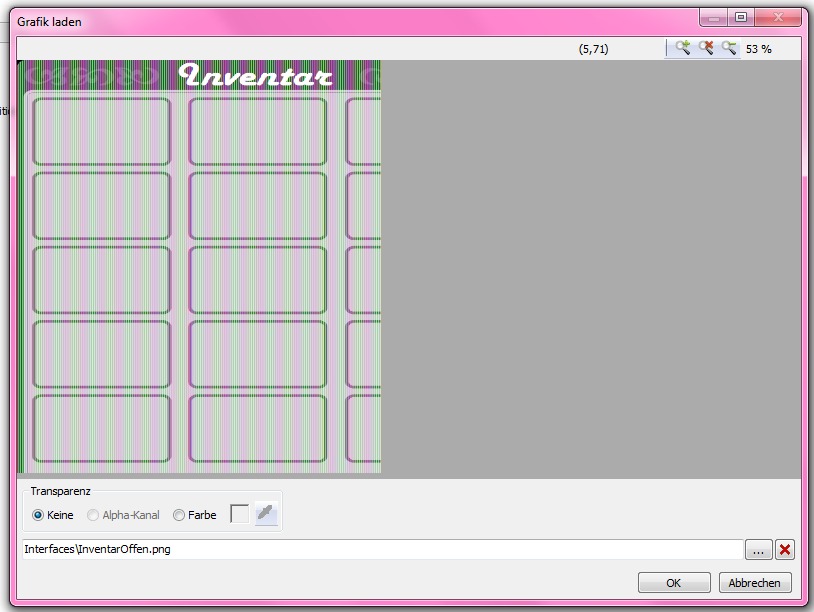Select the Alpha-Kanal transparency option
The height and width of the screenshot is (612, 814).
coord(123,515)
